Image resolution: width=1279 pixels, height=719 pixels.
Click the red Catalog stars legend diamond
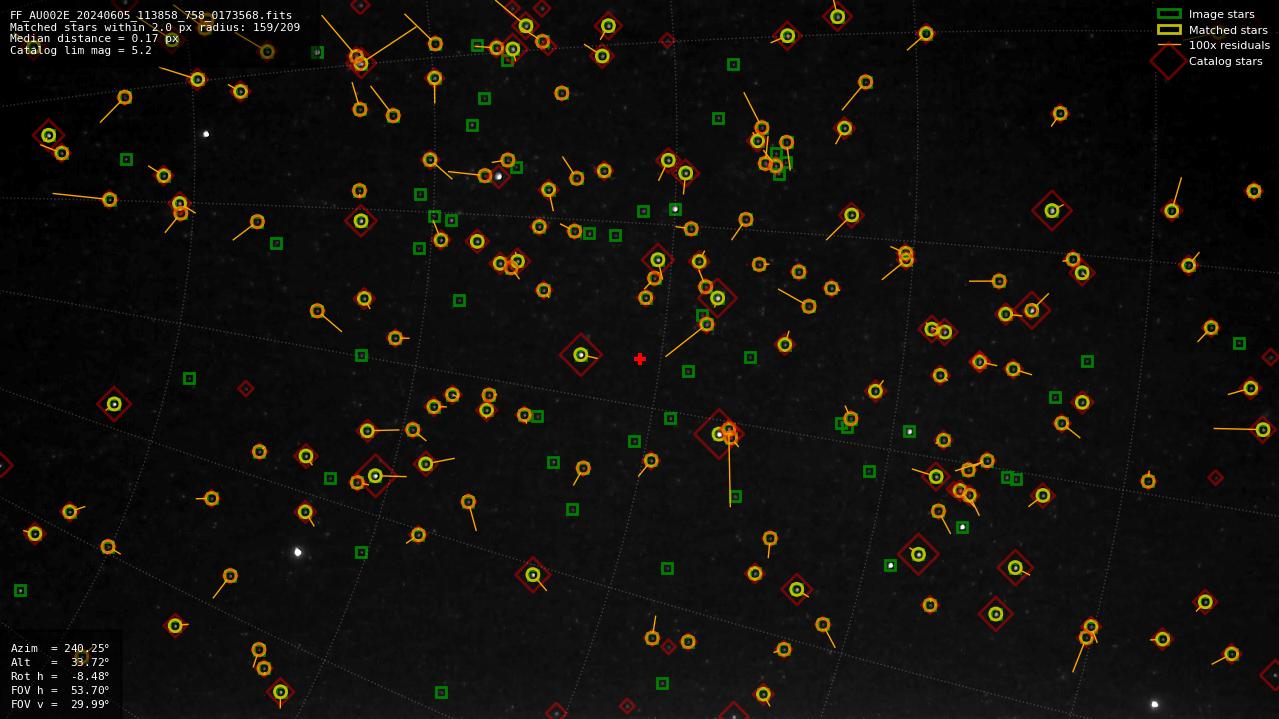click(1168, 61)
